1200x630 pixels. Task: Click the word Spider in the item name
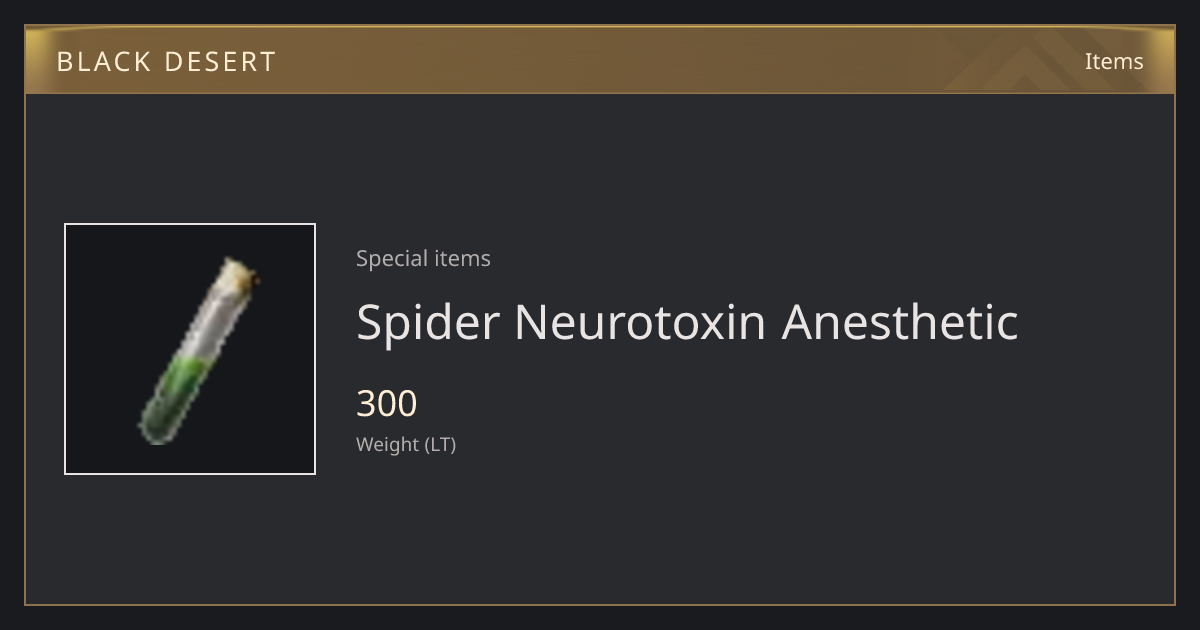[427, 322]
